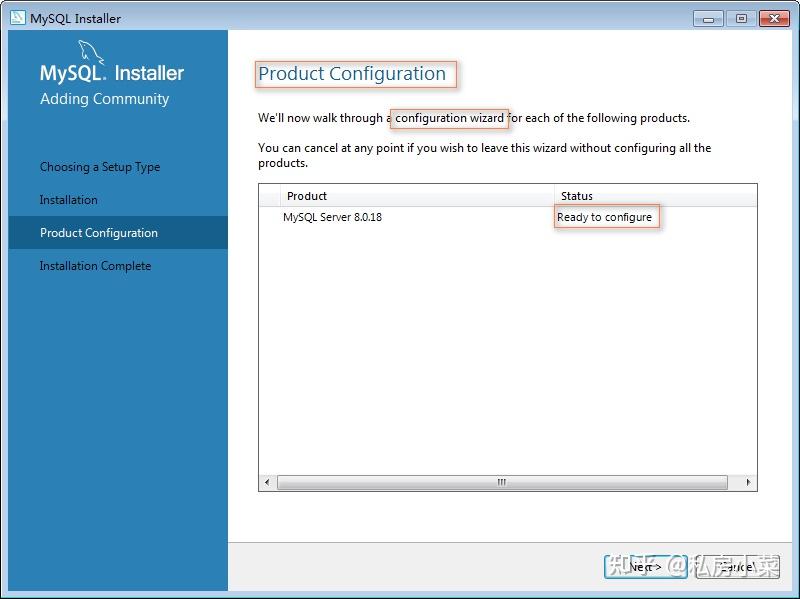The image size is (800, 599).
Task: Click the horizontal scrollbar right arrow
Action: (748, 482)
